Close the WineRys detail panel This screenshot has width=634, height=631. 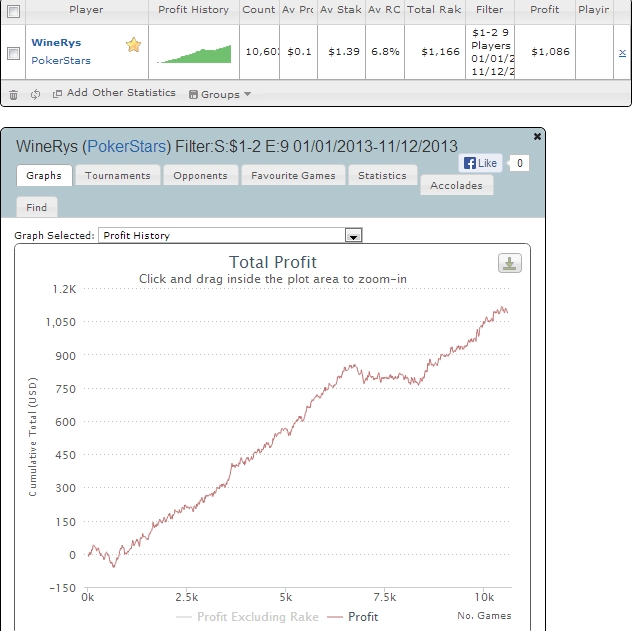tap(537, 137)
